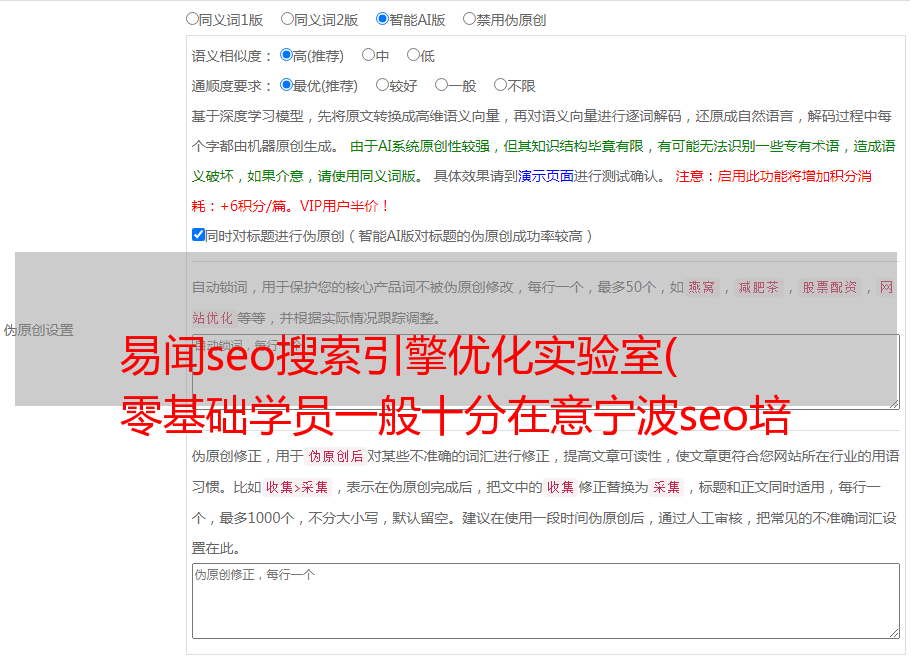
Task: Set 通顺度要求 to 不限
Action: point(500,85)
